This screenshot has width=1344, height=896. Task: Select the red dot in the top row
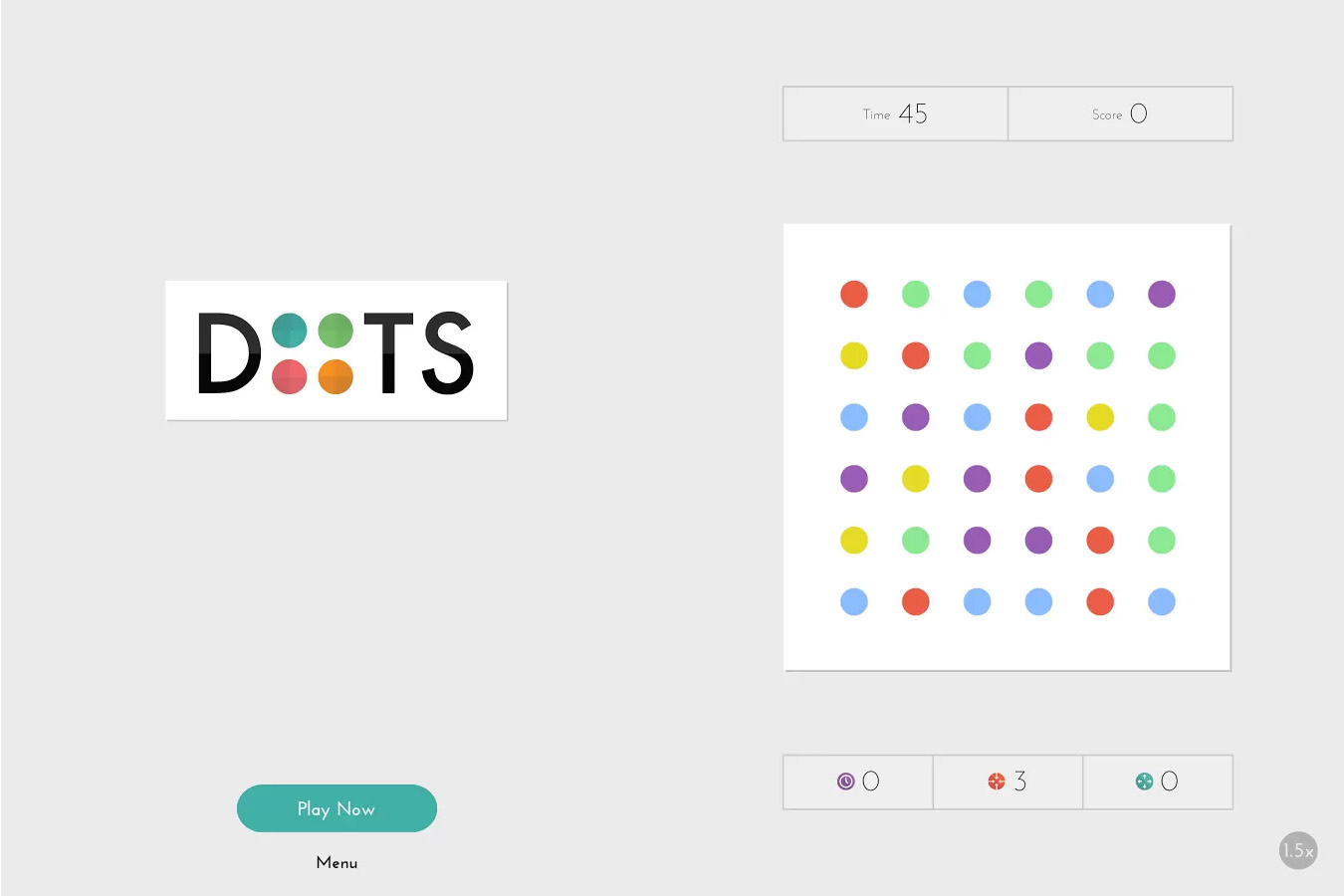[x=854, y=294]
